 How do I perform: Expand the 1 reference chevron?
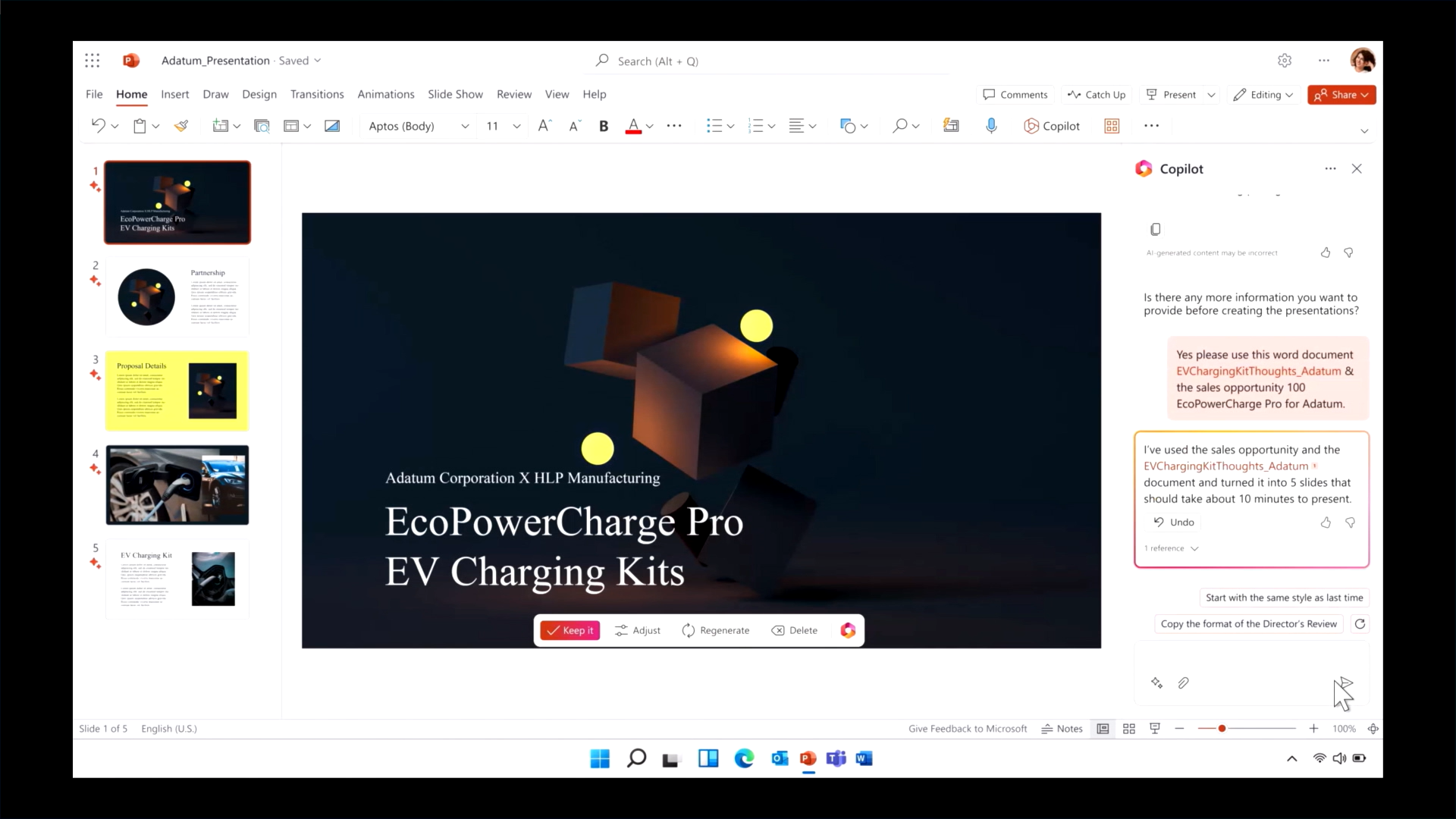pos(1194,548)
